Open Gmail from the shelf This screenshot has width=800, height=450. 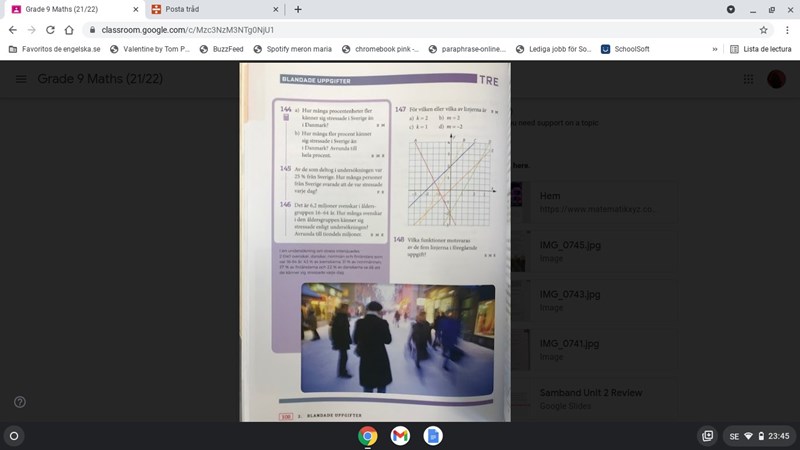[400, 436]
